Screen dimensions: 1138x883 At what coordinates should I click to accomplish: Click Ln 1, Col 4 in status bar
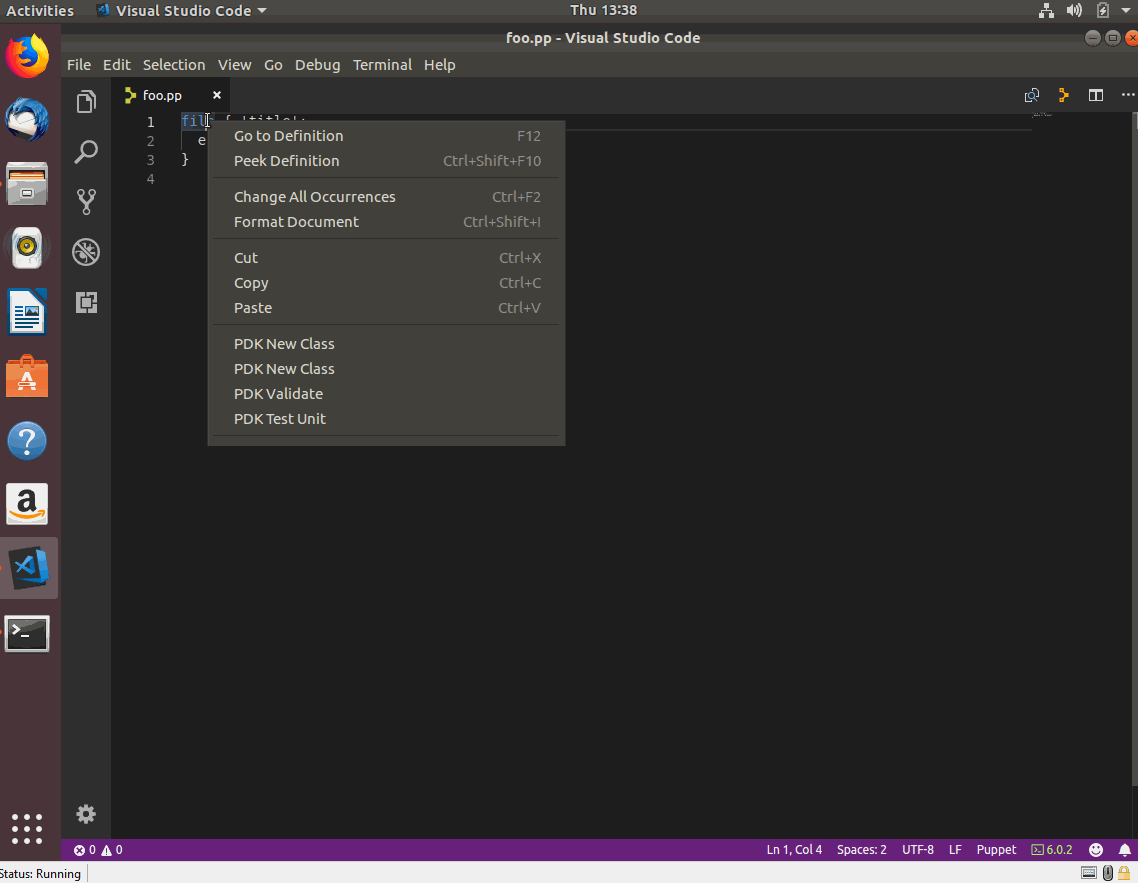point(794,850)
